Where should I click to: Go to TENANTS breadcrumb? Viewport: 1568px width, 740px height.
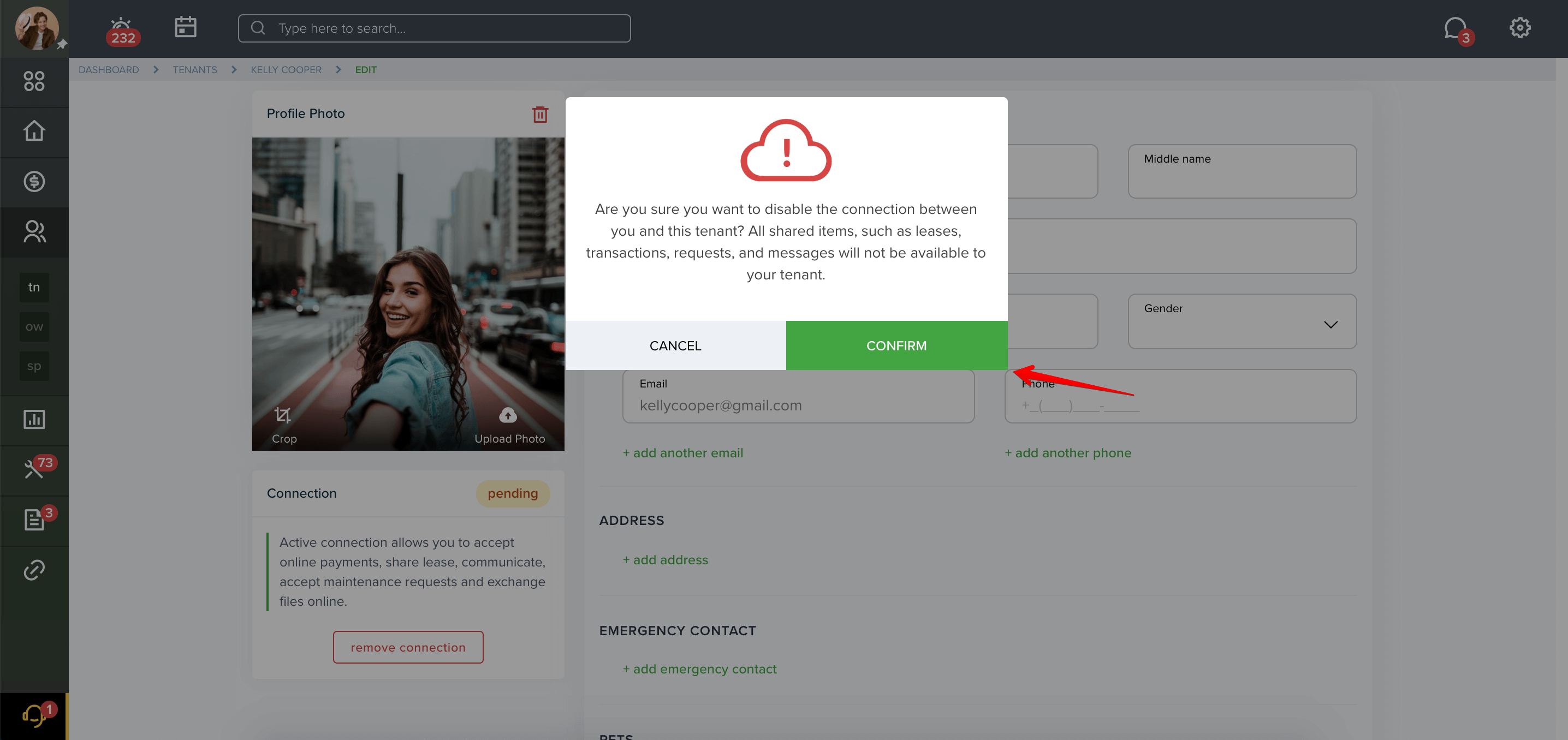pos(195,70)
